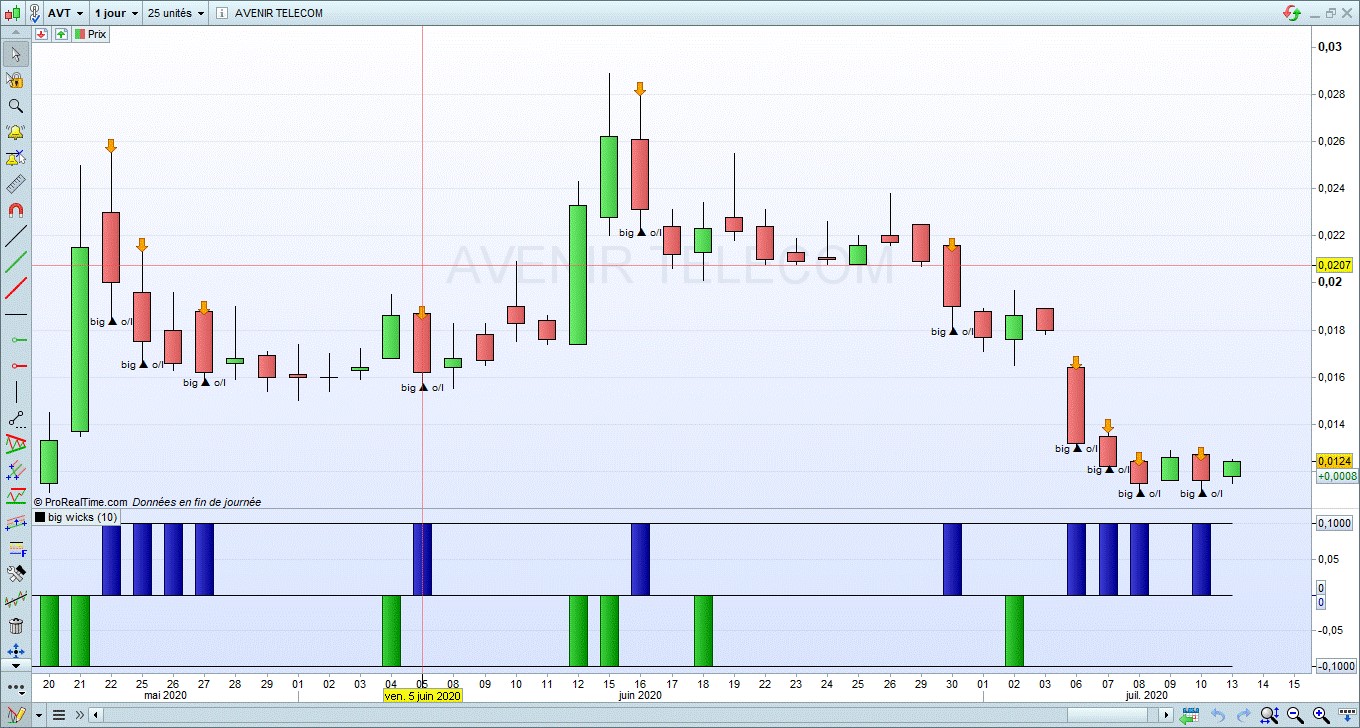The width and height of the screenshot is (1360, 728).
Task: Open the wrench settings tool
Action: click(x=16, y=574)
